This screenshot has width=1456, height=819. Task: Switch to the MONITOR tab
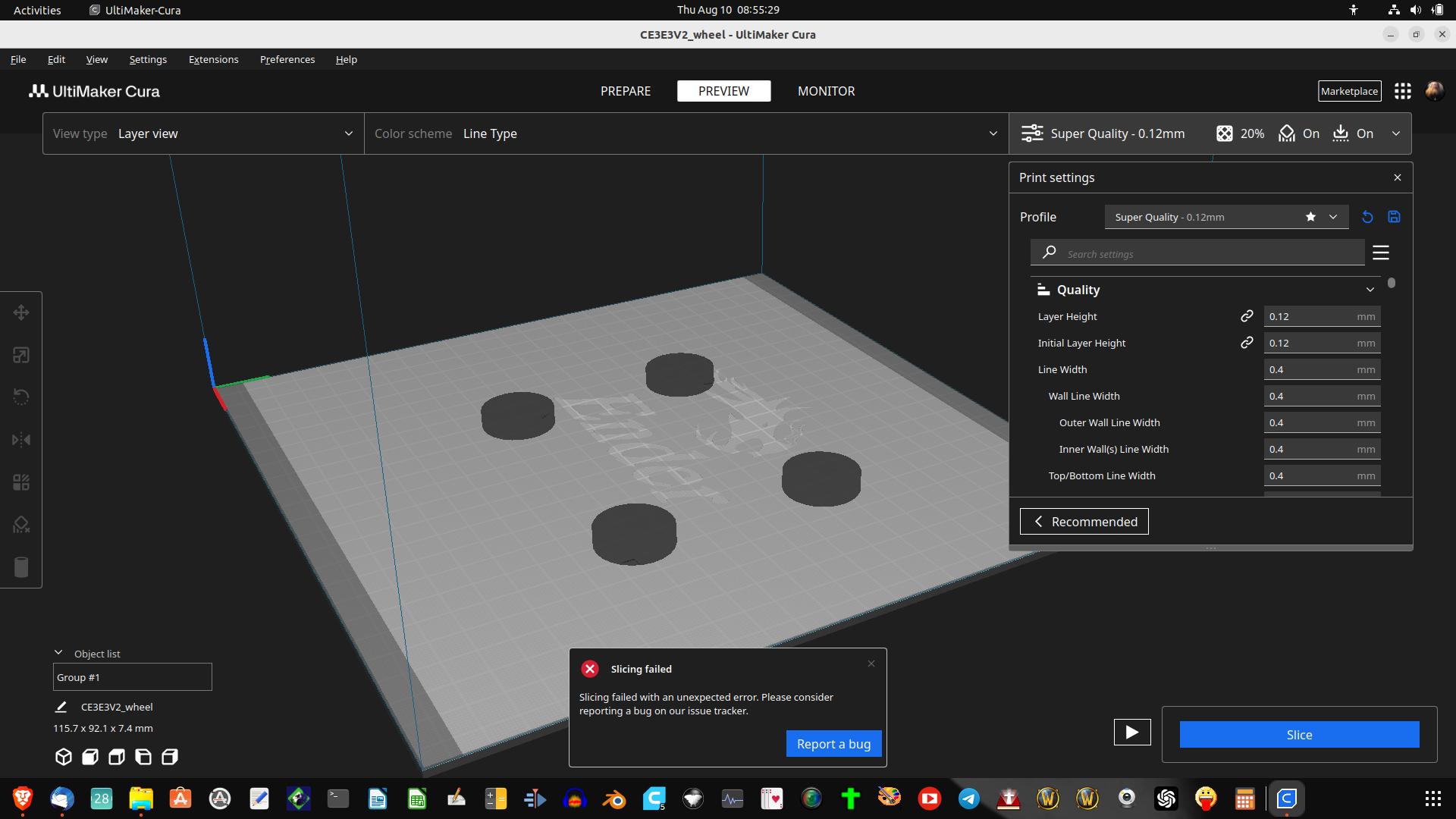click(826, 91)
